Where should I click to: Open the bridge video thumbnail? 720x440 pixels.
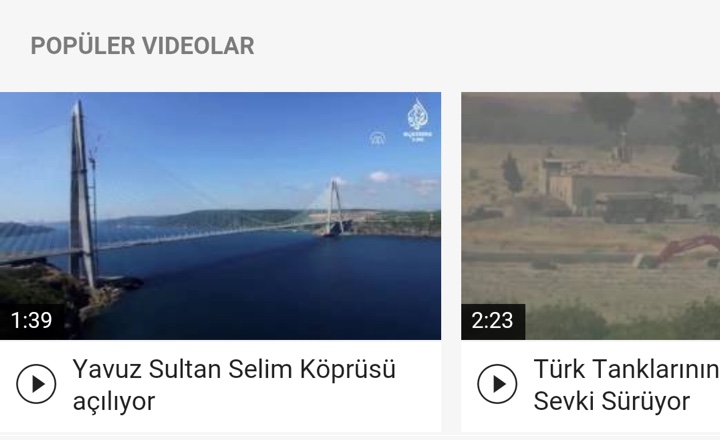point(220,216)
